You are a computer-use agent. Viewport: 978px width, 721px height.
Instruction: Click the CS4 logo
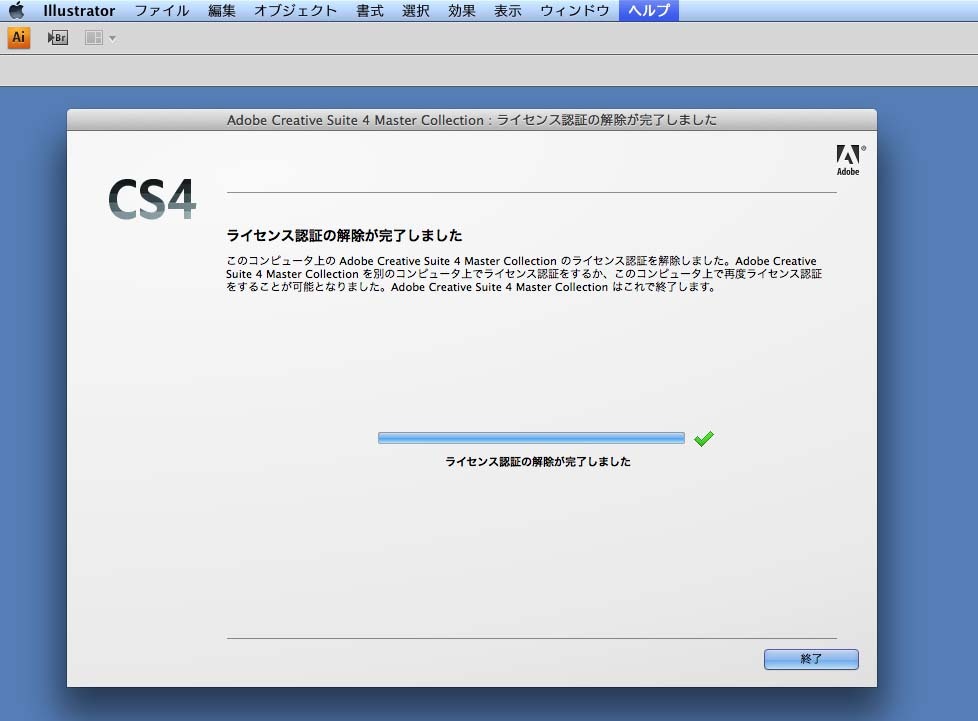(152, 199)
